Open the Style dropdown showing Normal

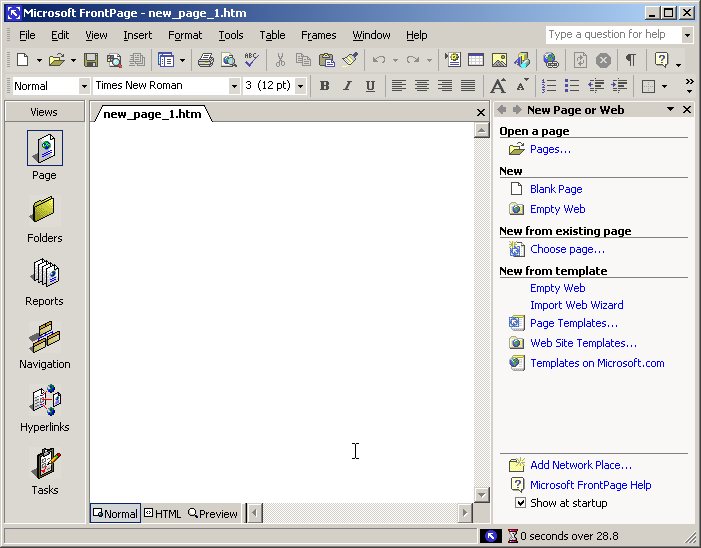tap(84, 85)
